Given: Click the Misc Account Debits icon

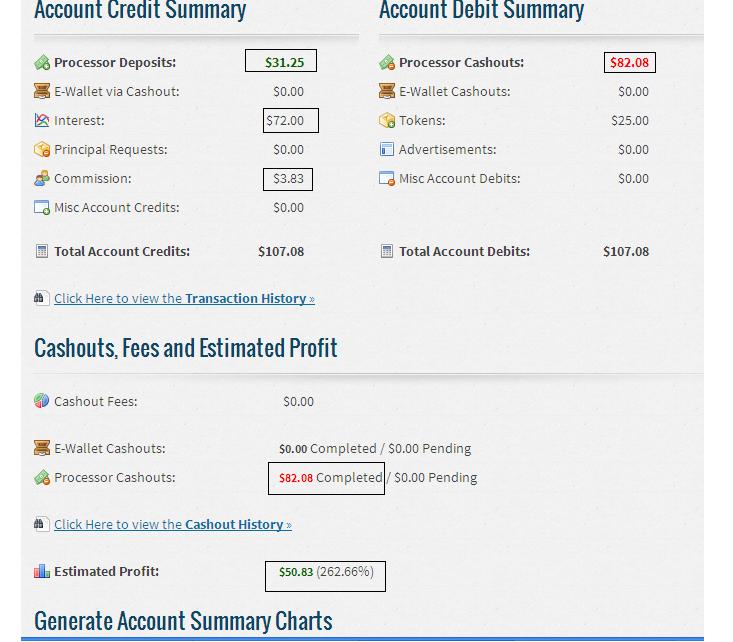Looking at the screenshot, I should pyautogui.click(x=387, y=179).
